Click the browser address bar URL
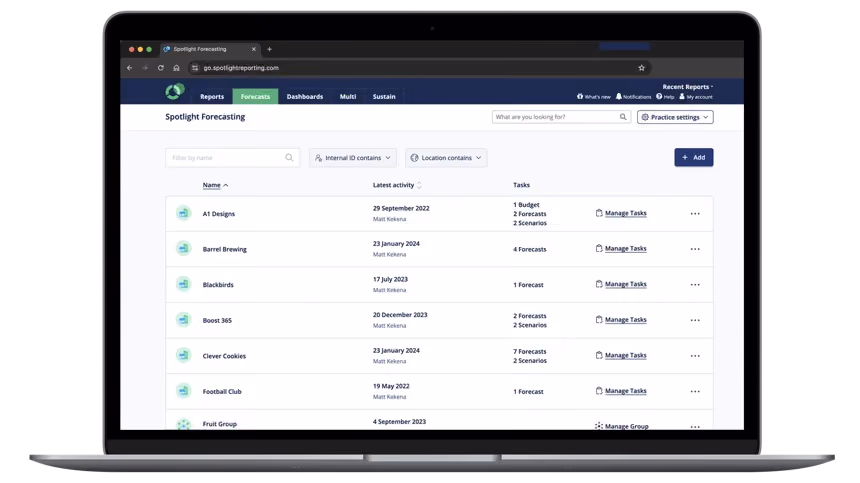The width and height of the screenshot is (860, 483). pos(241,68)
